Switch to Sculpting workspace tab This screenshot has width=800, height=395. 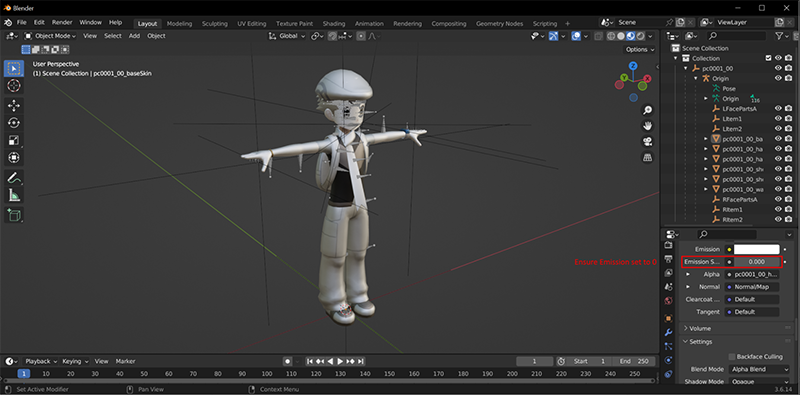215,24
